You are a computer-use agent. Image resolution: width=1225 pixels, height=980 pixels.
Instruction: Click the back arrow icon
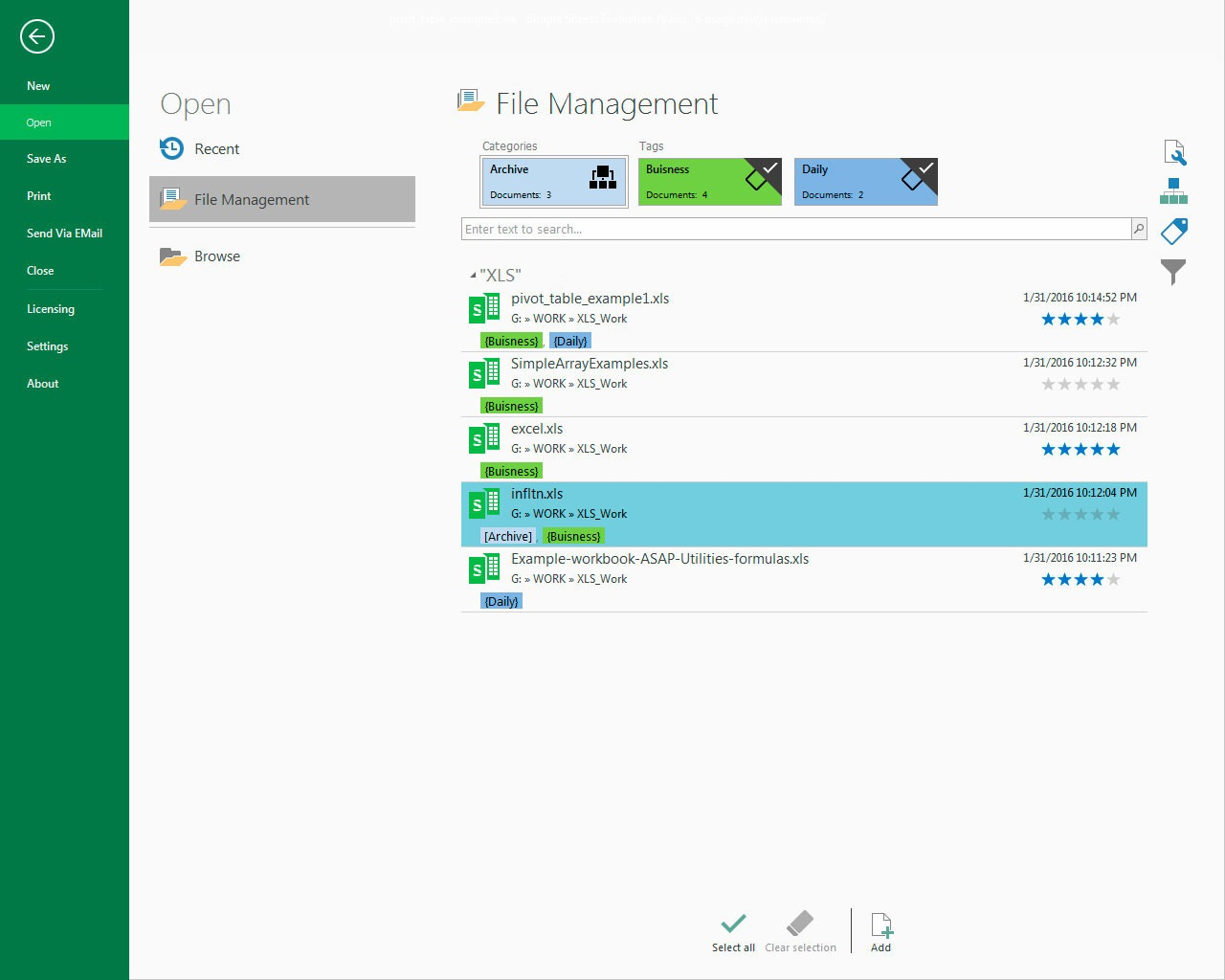click(x=36, y=37)
